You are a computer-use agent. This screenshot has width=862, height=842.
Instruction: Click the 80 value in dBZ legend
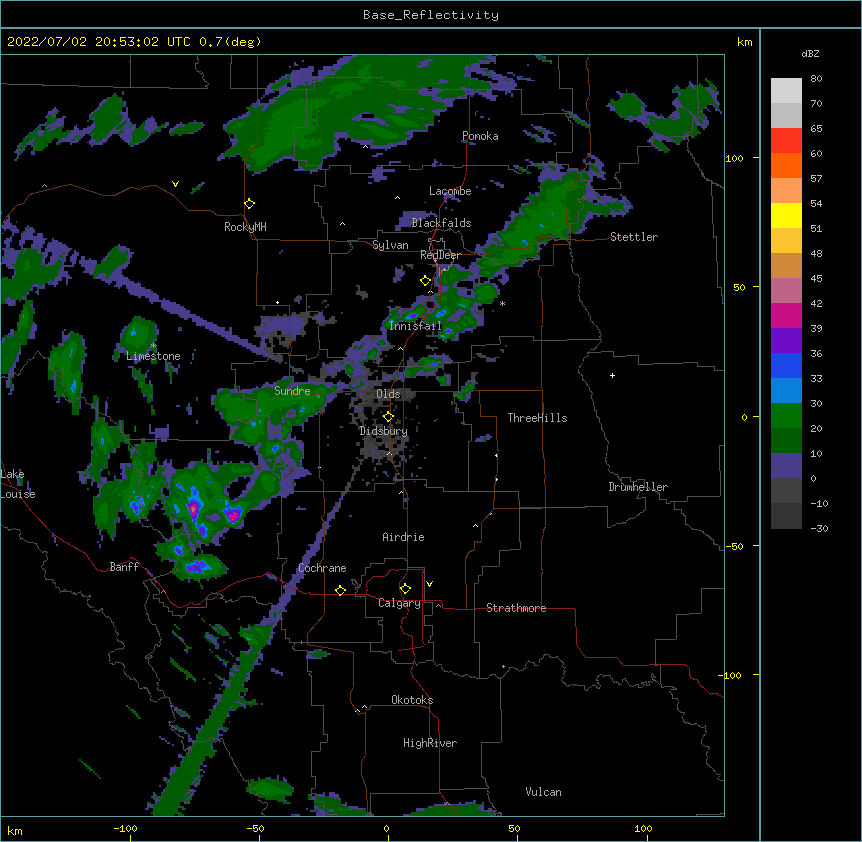[x=816, y=79]
